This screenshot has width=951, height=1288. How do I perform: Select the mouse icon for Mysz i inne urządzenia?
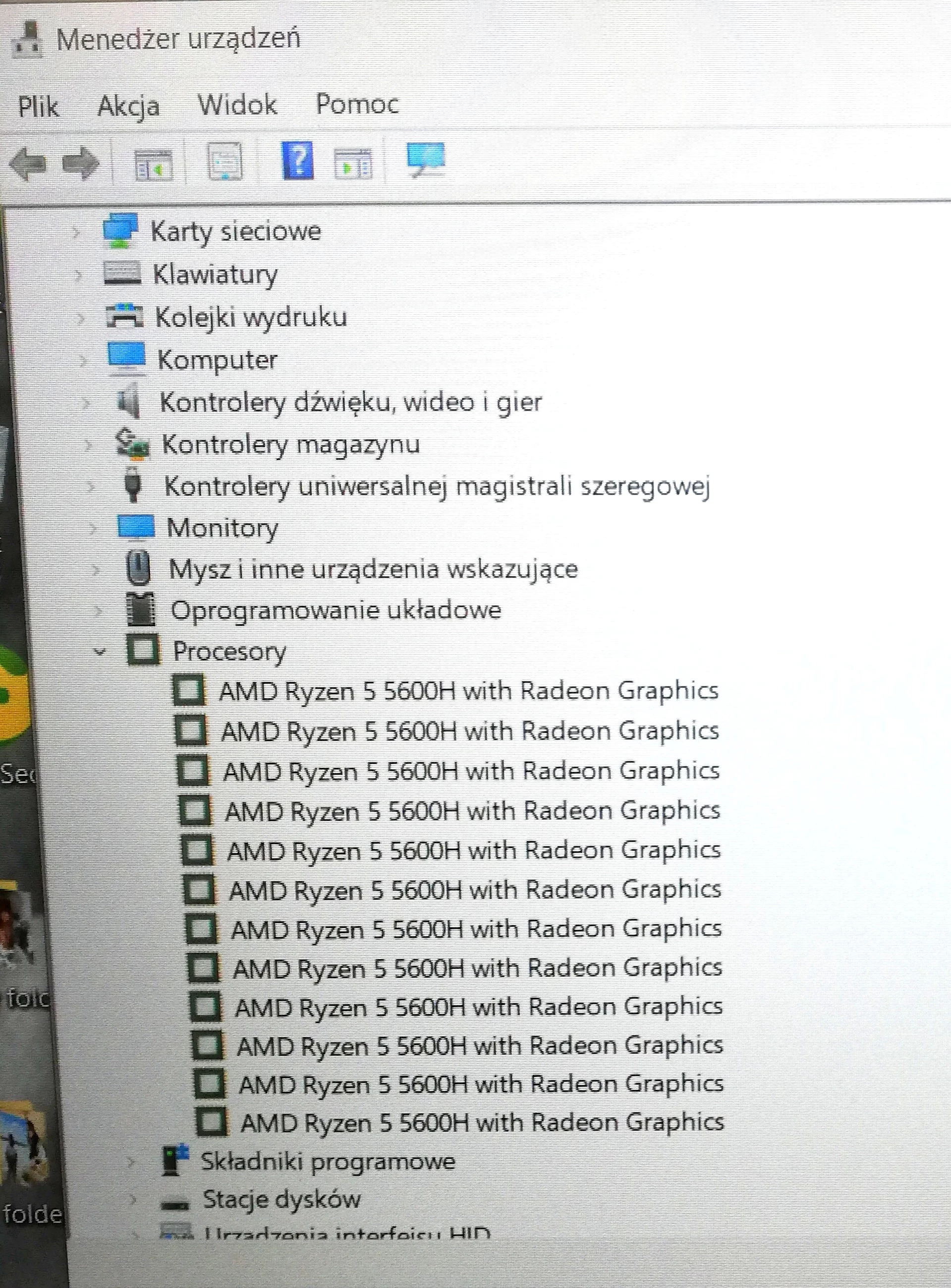pyautogui.click(x=138, y=567)
